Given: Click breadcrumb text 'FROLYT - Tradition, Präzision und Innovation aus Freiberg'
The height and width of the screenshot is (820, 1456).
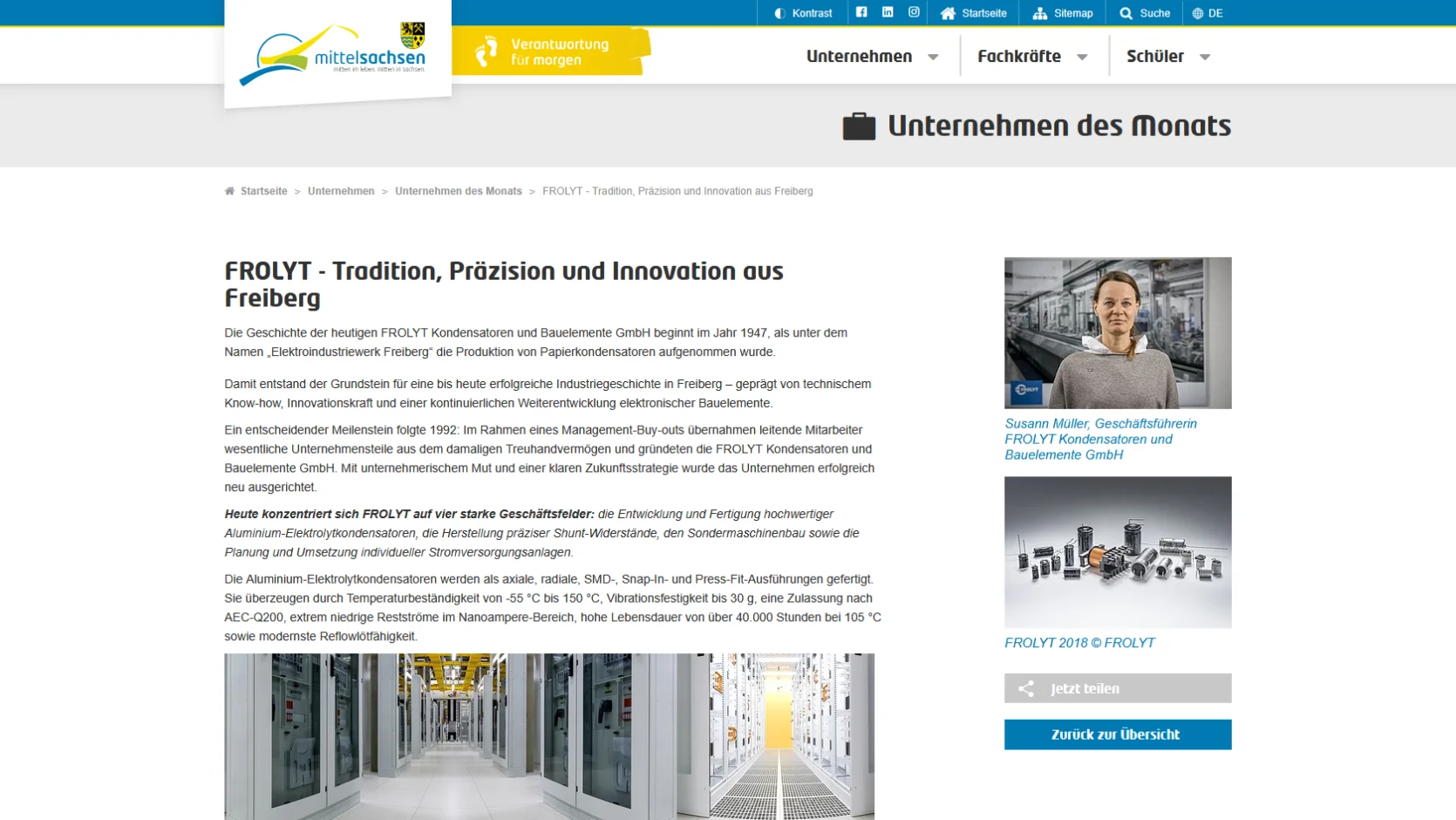Looking at the screenshot, I should [x=677, y=191].
